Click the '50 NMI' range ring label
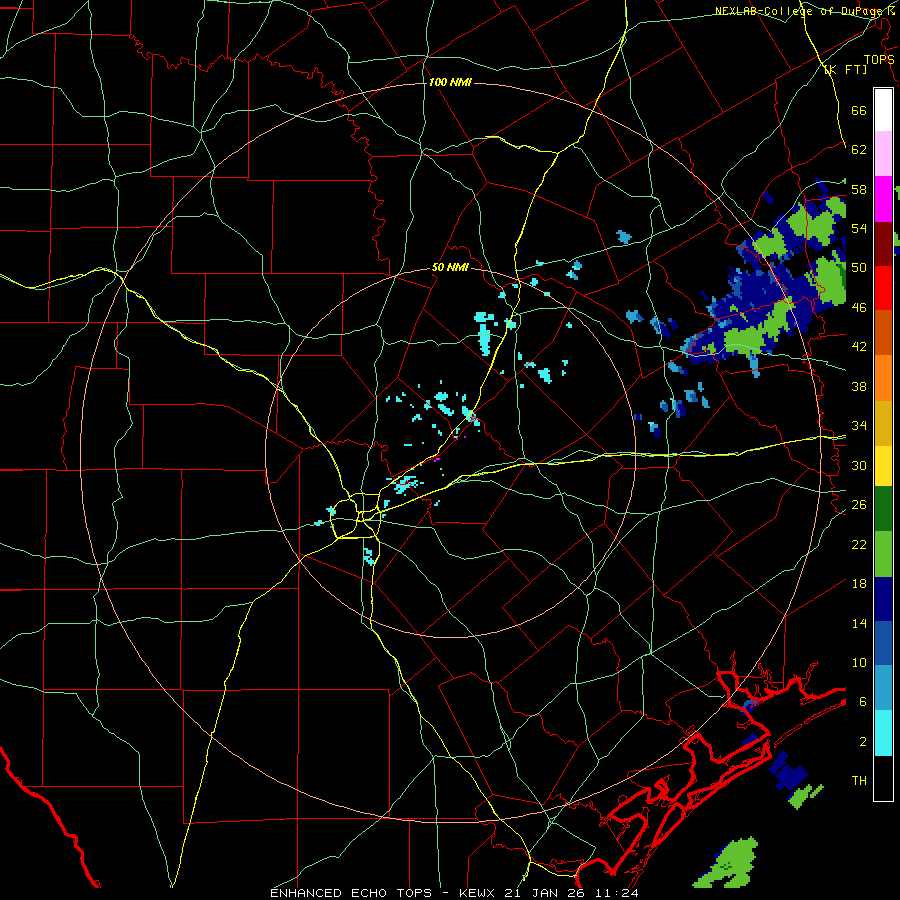The height and width of the screenshot is (900, 900). 450,267
